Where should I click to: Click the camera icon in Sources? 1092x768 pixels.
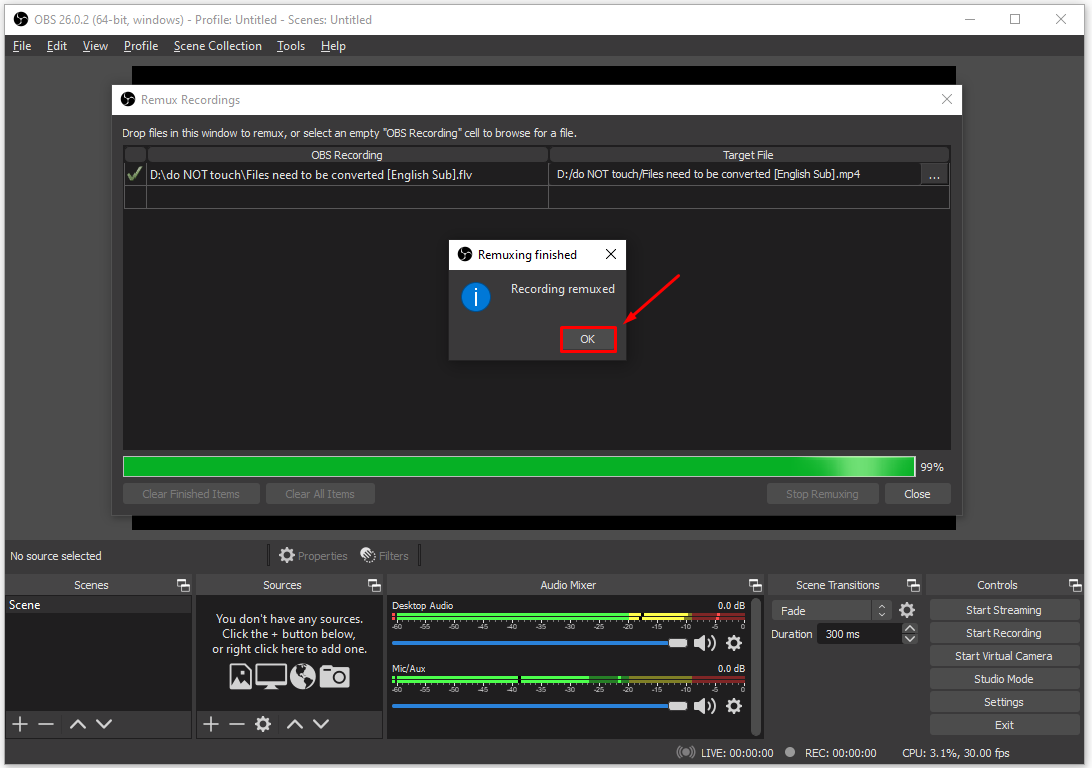click(334, 677)
